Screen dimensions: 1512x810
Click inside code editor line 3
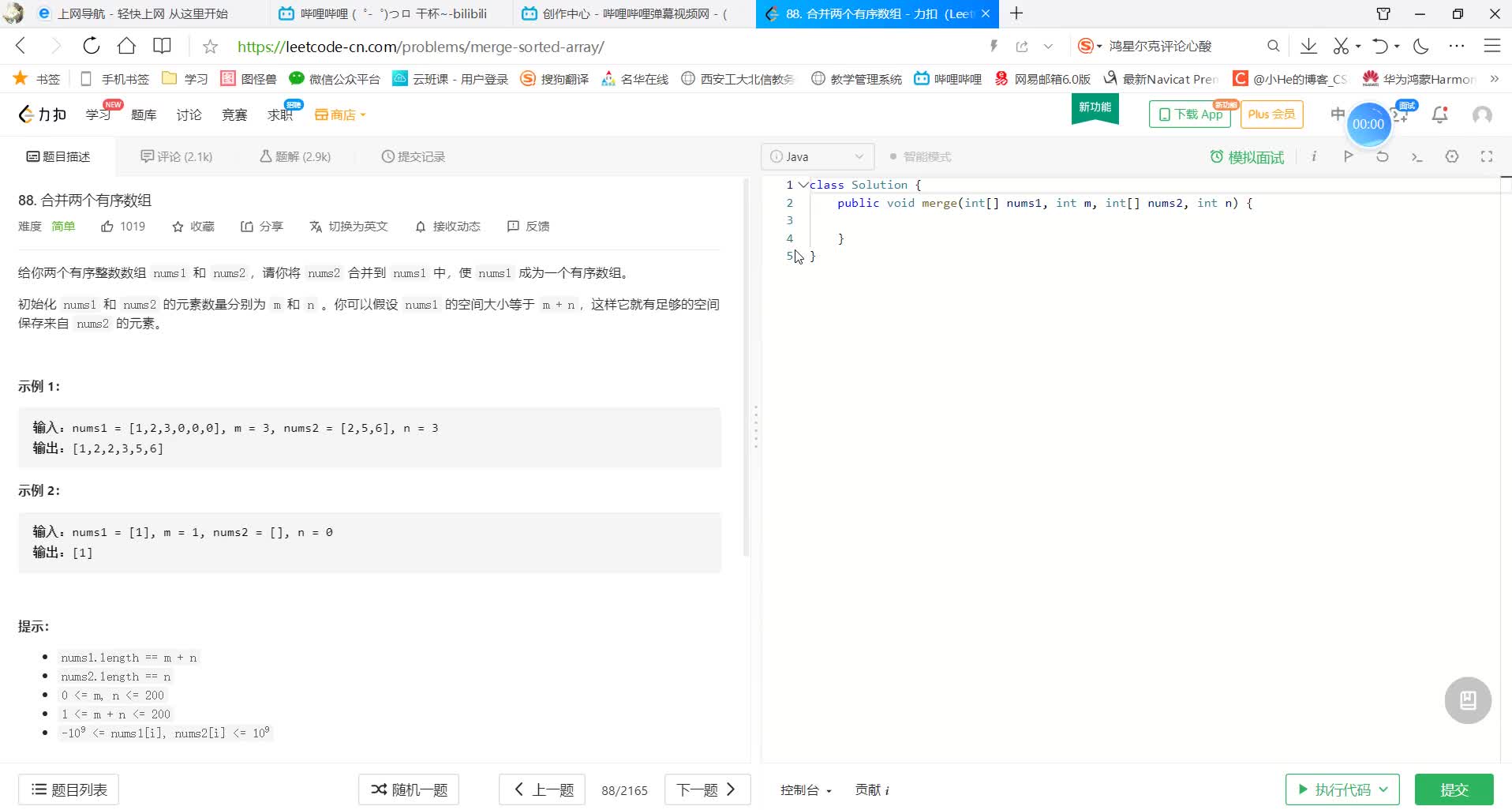1152,220
